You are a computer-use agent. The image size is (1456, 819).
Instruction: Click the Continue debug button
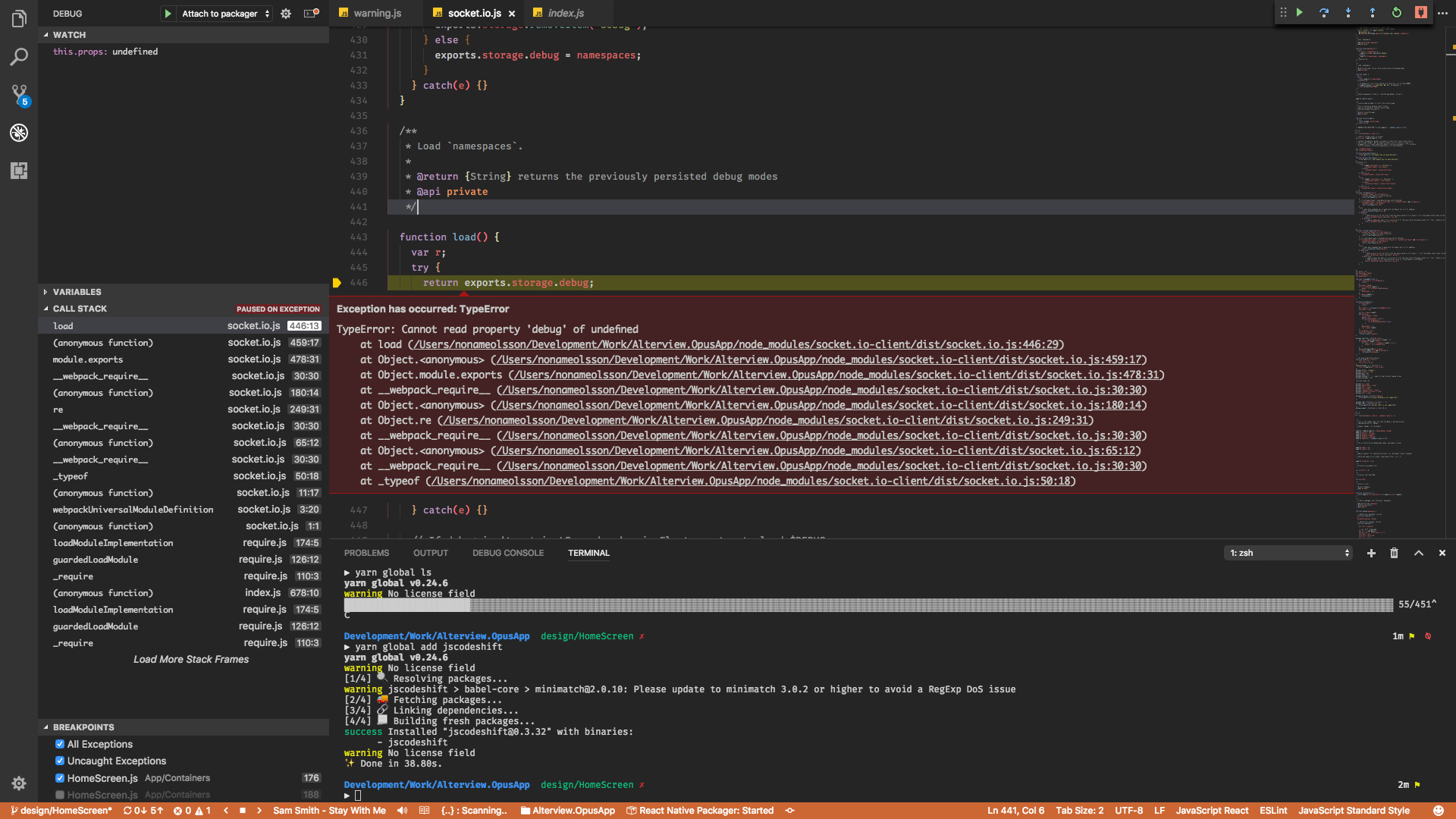point(1300,13)
